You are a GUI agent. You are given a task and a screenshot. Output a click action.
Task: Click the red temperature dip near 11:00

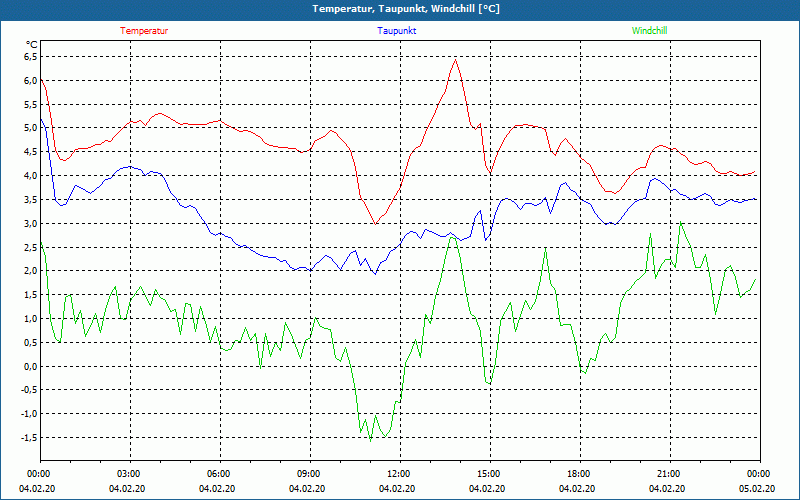[x=376, y=224]
